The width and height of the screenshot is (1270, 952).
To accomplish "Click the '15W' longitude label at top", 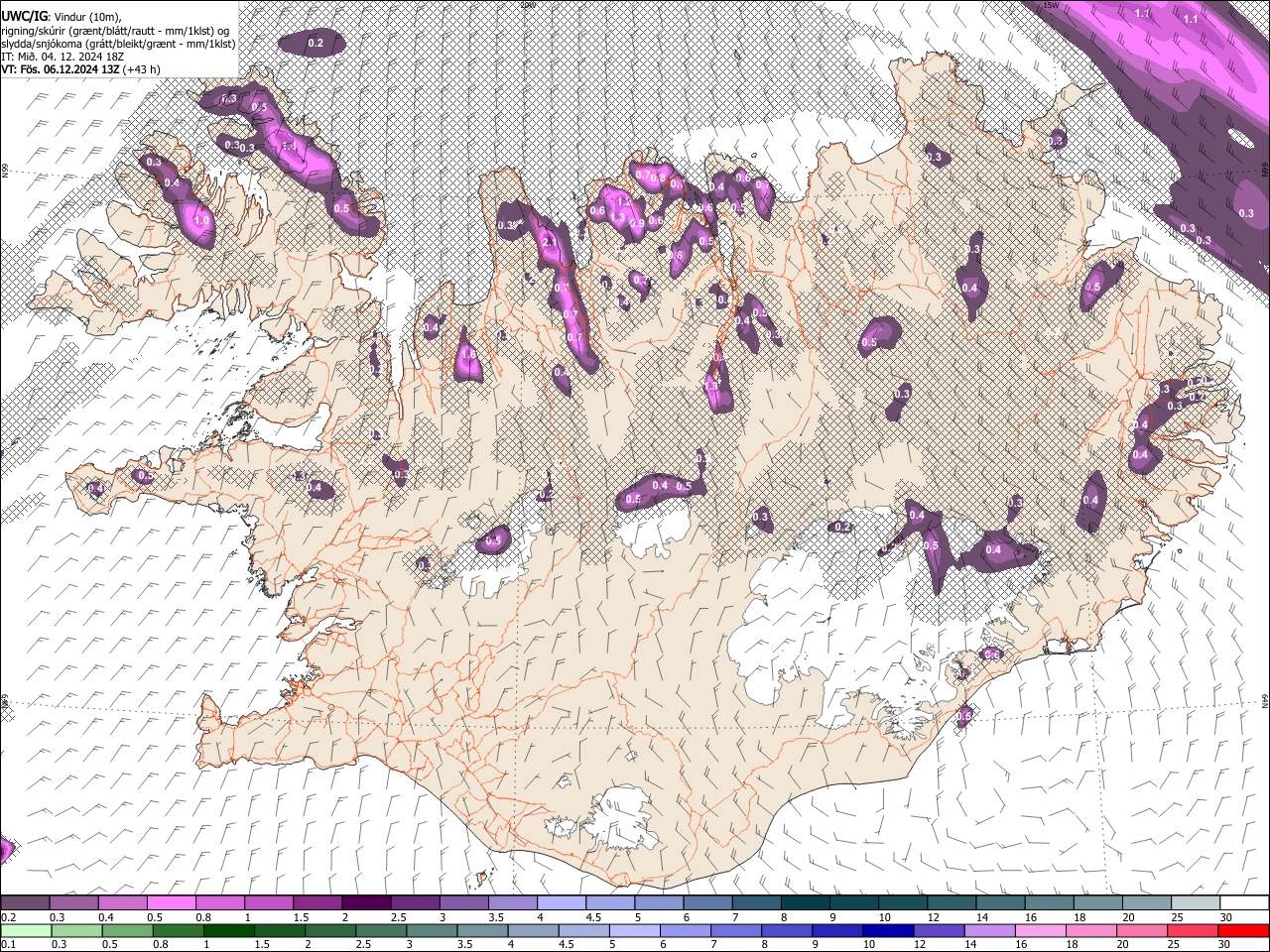I will [x=1052, y=6].
